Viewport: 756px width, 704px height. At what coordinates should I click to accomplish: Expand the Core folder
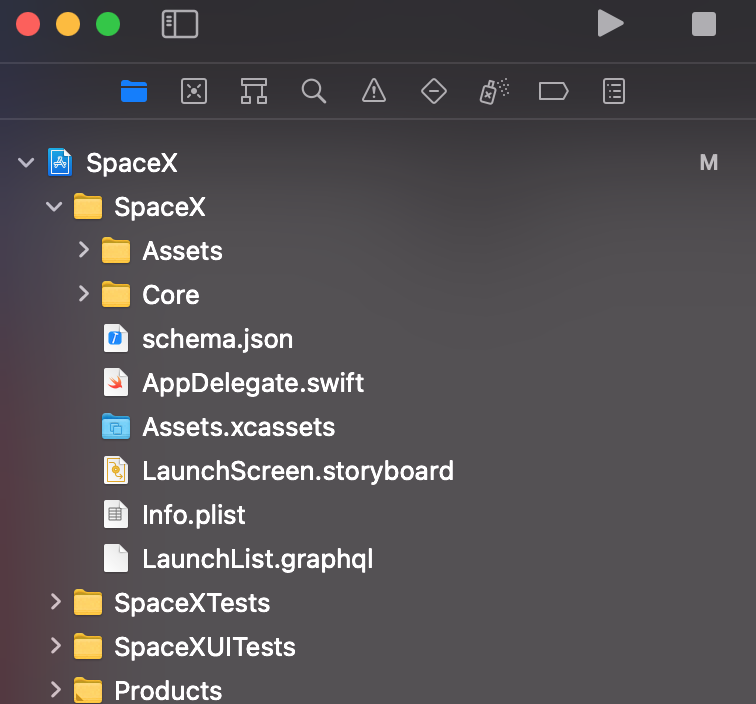pyautogui.click(x=84, y=294)
